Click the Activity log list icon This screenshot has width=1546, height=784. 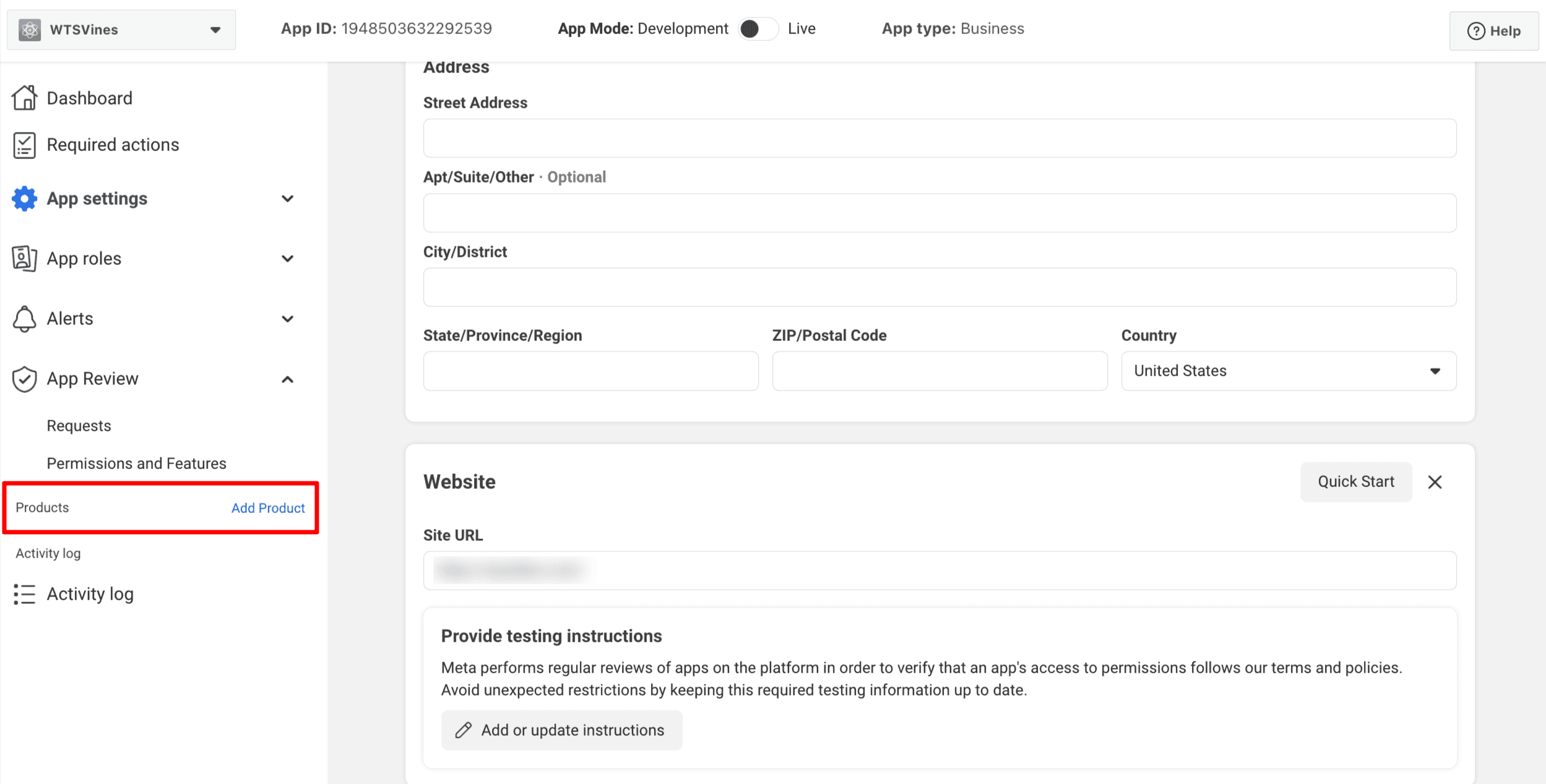[24, 594]
